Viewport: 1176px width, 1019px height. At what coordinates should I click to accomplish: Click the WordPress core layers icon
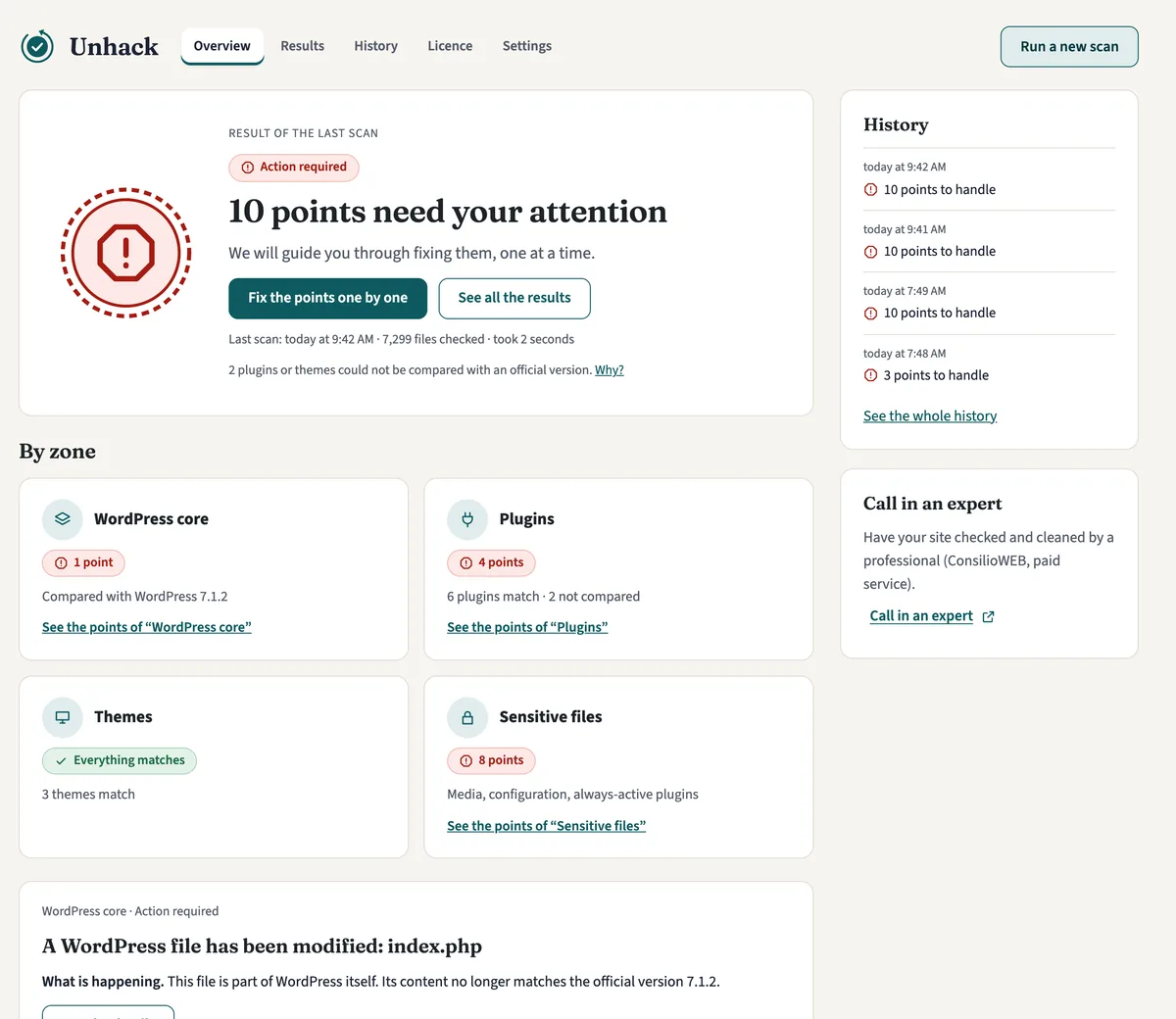click(x=63, y=519)
